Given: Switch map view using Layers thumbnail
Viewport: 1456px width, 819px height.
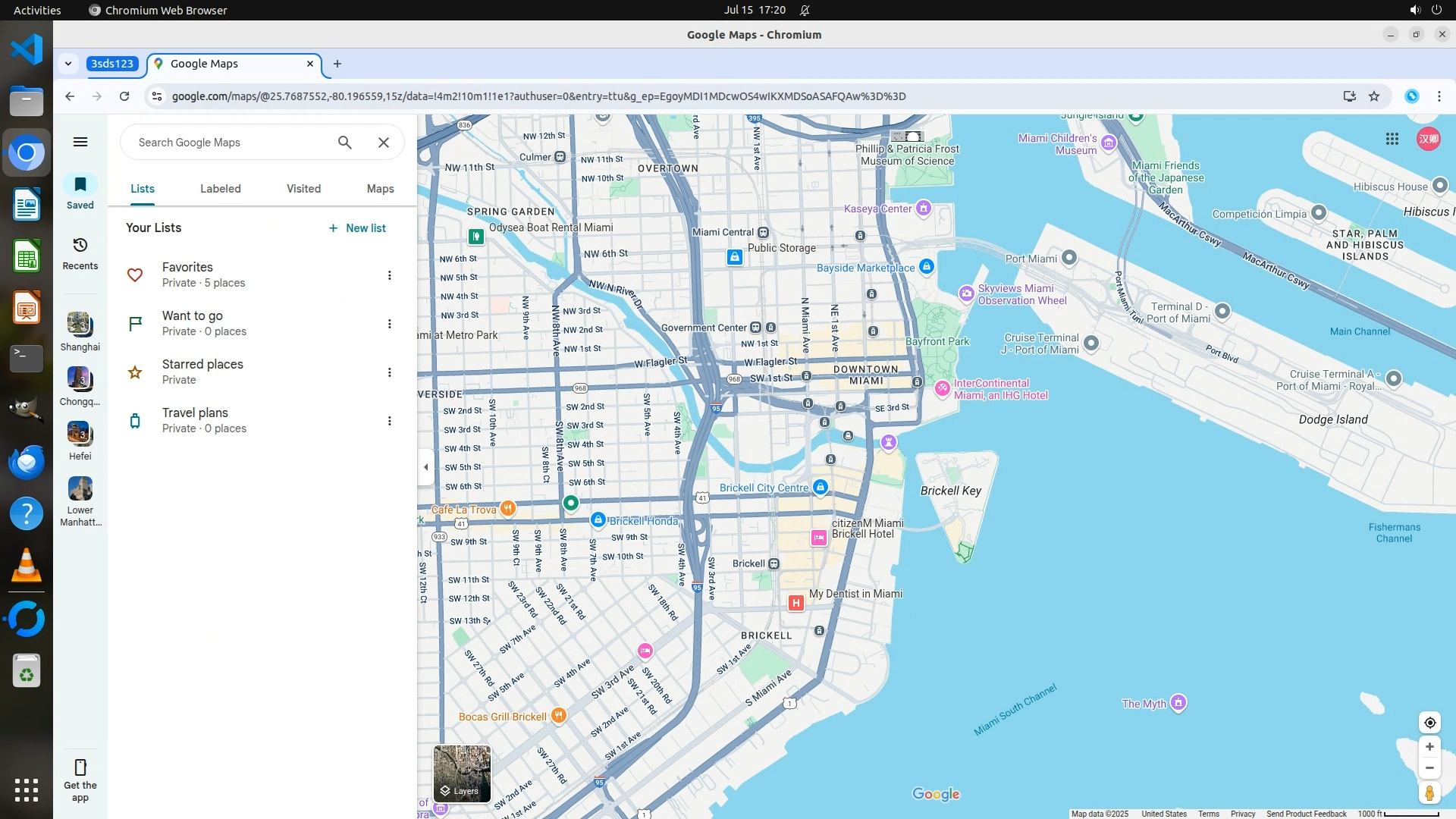Looking at the screenshot, I should 462,773.
